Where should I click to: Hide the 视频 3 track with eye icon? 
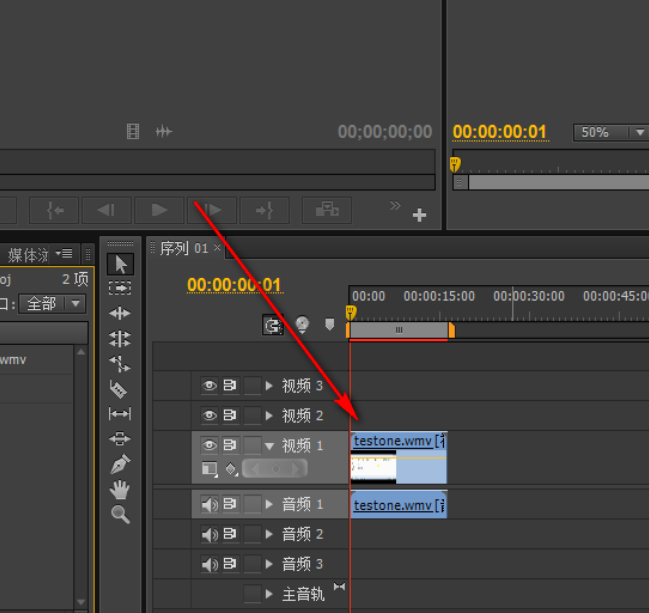[x=209, y=385]
